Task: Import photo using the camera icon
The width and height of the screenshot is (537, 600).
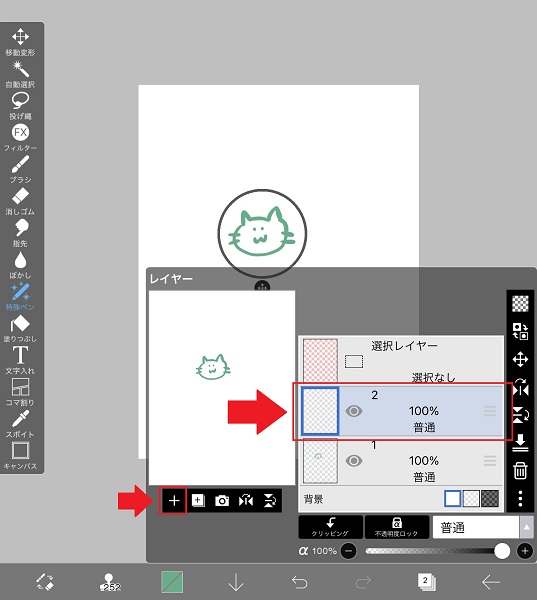Action: tap(222, 501)
